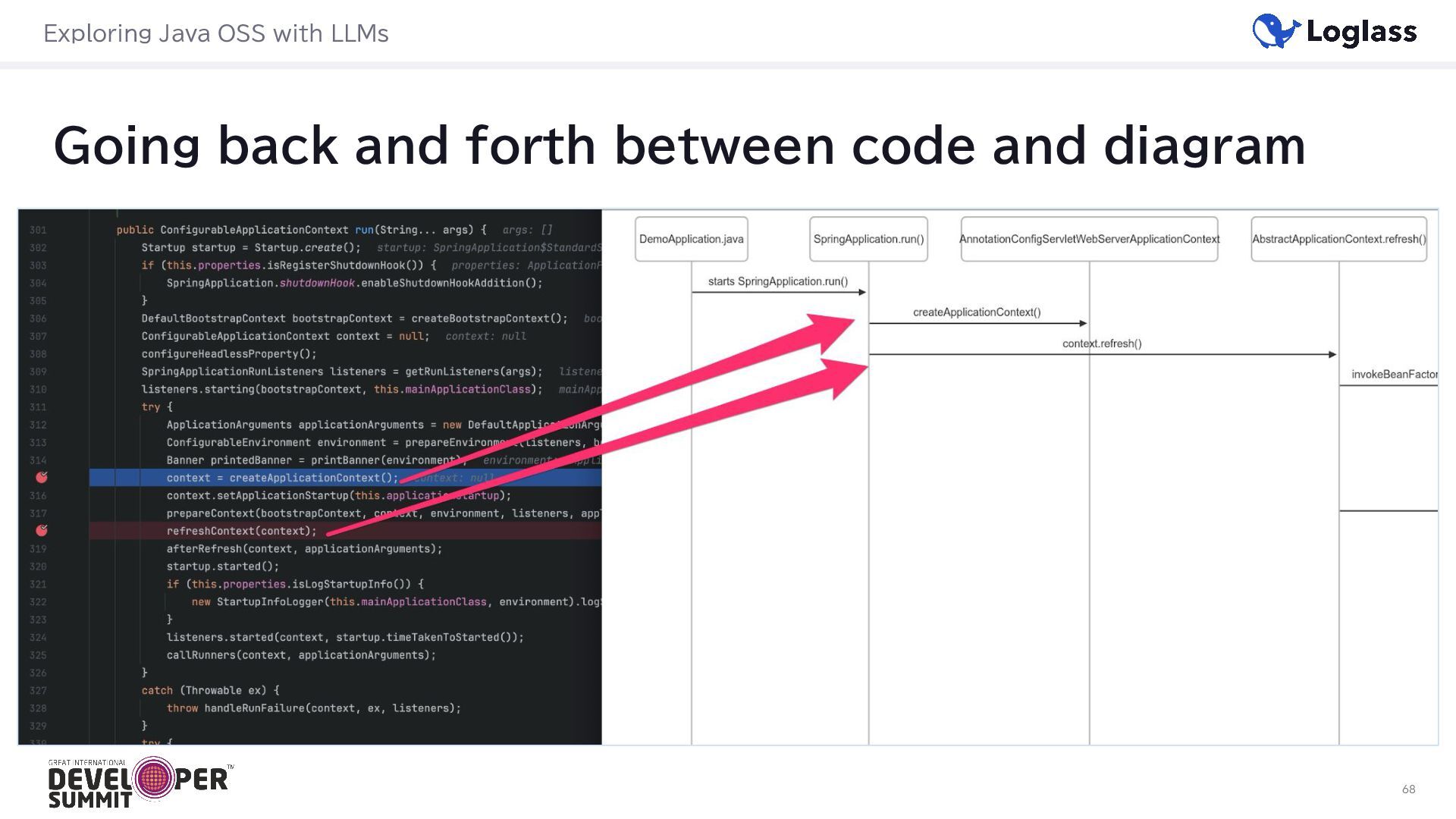Click the invokeBeanFactor label in diagram
Screen dimensions: 1456x819
click(1394, 374)
